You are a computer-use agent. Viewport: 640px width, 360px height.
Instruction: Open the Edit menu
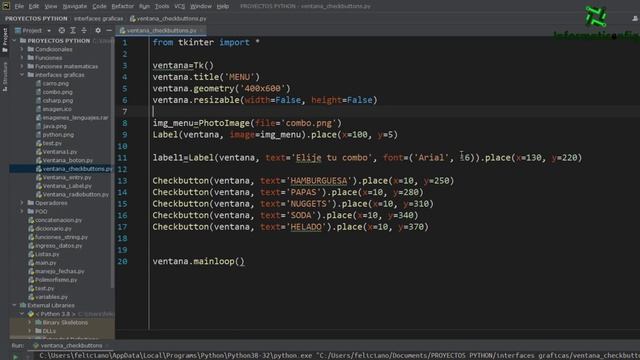point(34,6)
